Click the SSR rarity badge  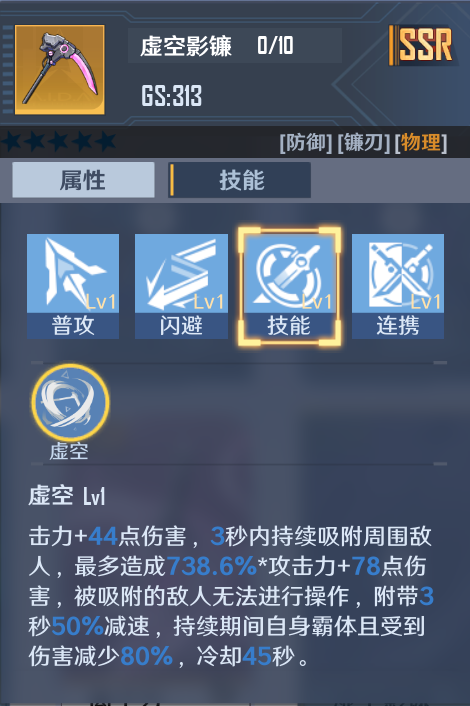423,45
